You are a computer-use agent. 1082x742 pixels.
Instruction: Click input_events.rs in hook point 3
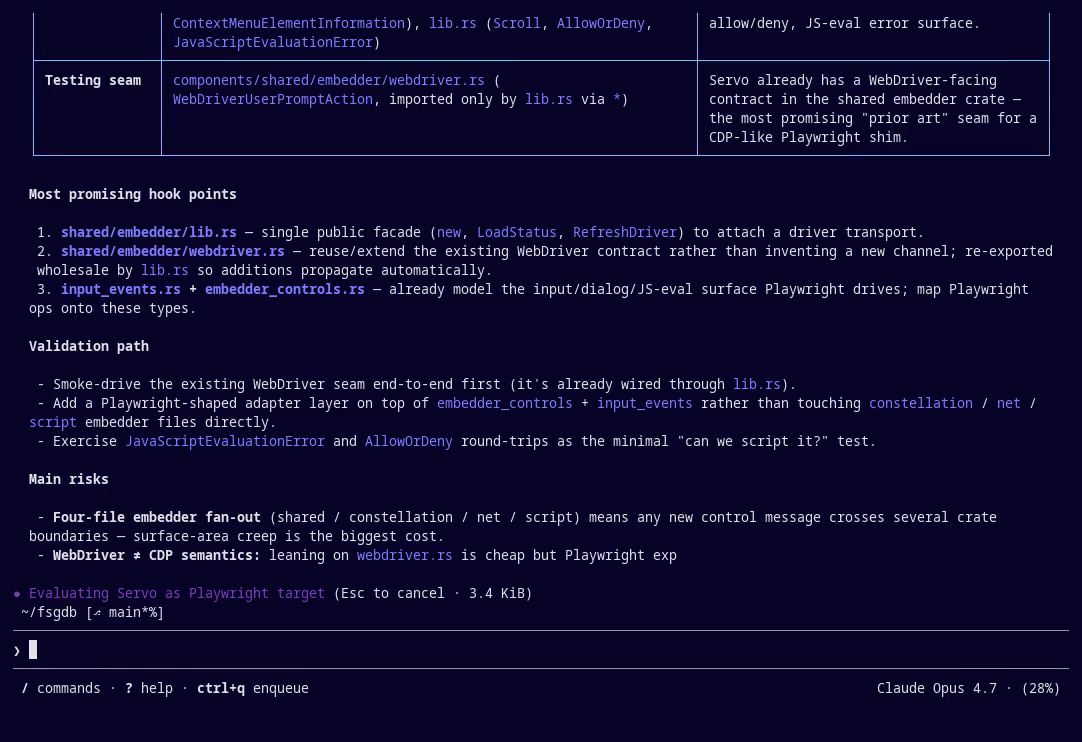(x=121, y=289)
